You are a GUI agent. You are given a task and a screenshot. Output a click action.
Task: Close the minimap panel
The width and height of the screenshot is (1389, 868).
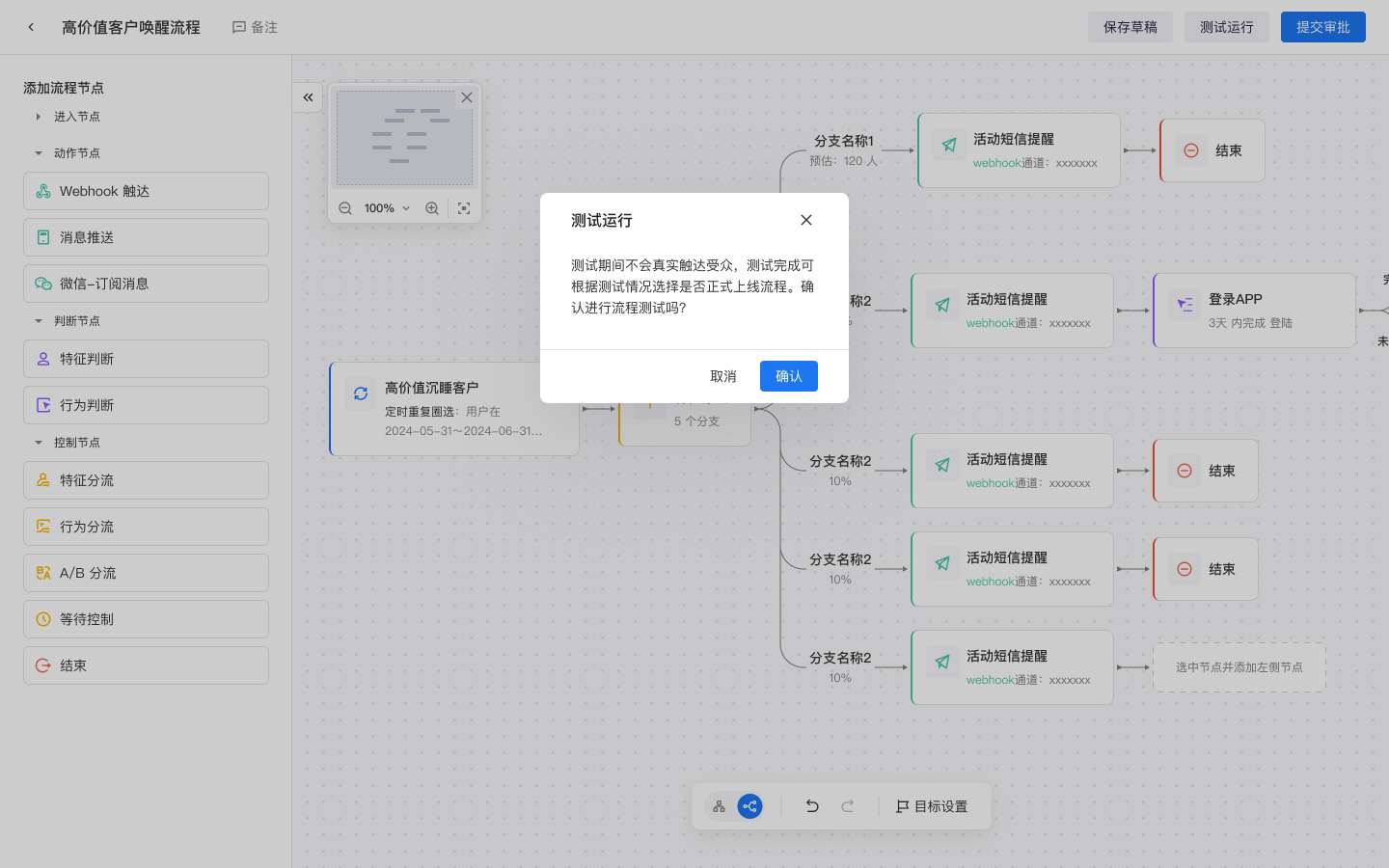point(467,97)
